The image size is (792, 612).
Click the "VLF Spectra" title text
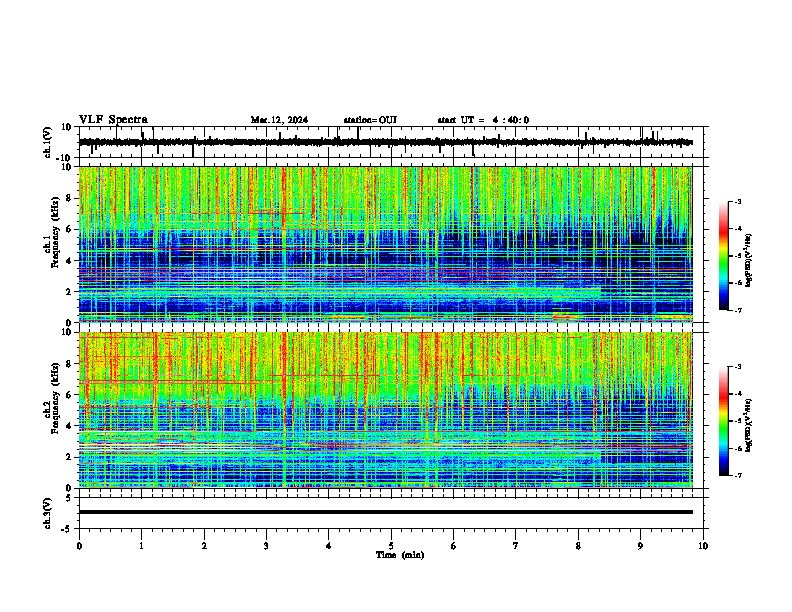113,120
